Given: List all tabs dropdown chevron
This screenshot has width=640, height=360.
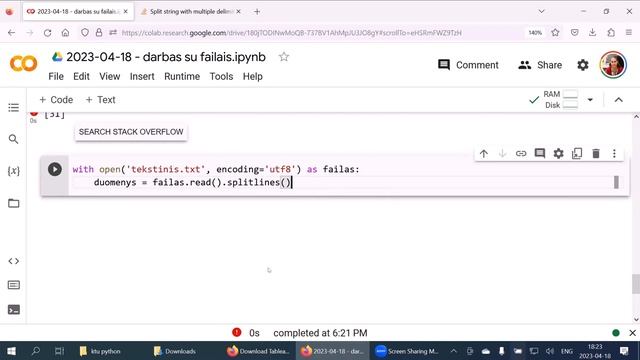Looking at the screenshot, I should [542, 11].
